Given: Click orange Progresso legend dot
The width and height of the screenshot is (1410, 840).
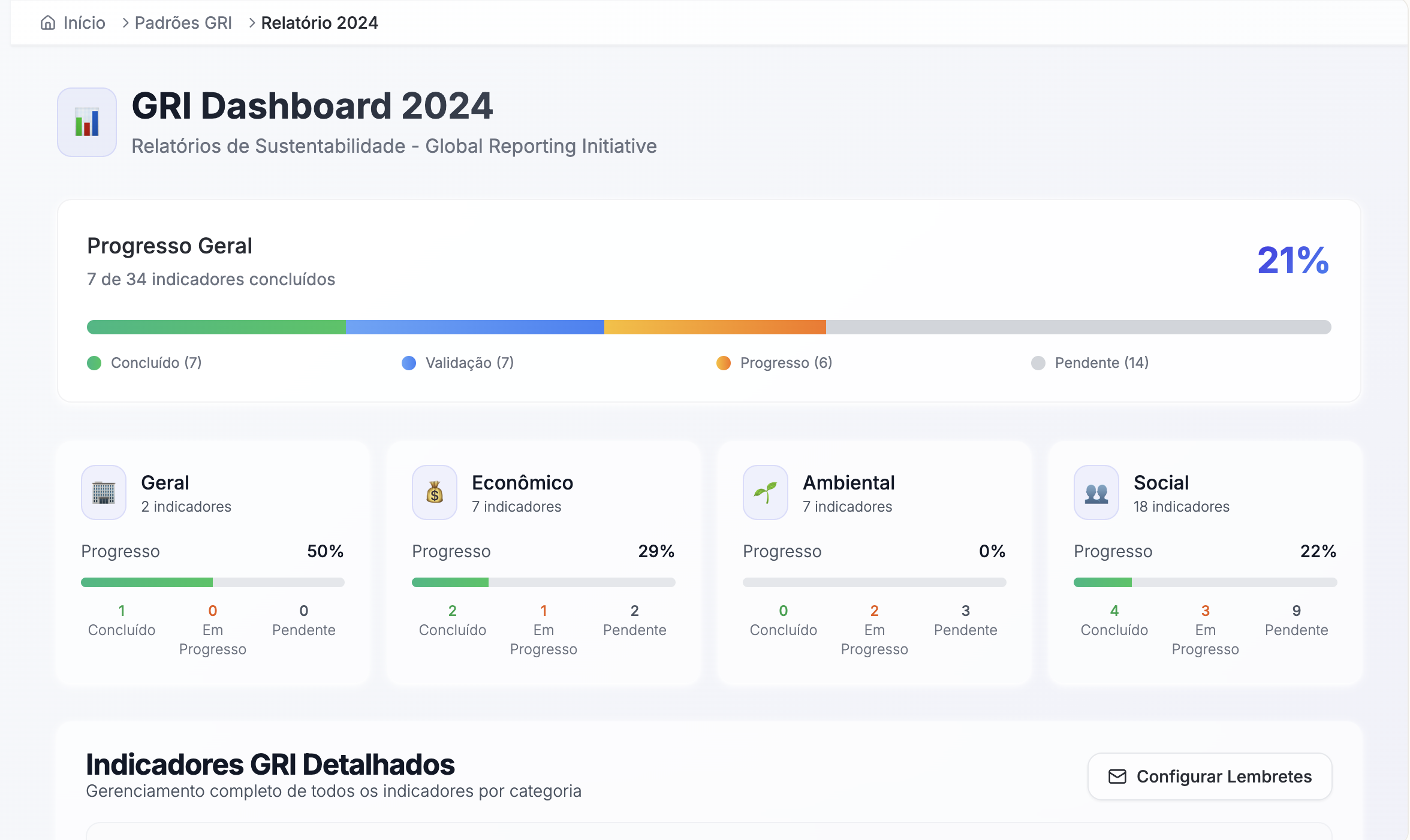Looking at the screenshot, I should pyautogui.click(x=724, y=363).
